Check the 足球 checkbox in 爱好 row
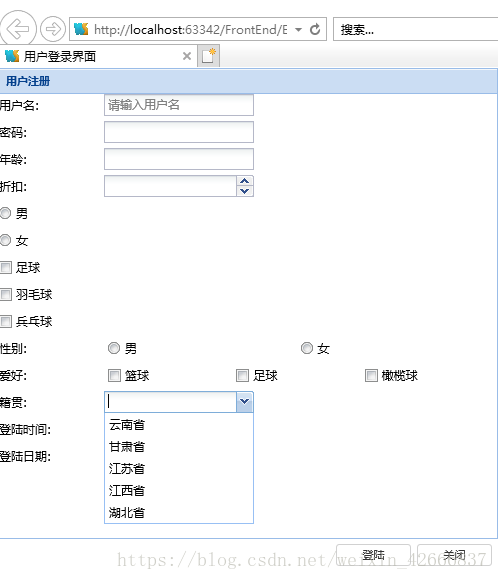The image size is (498, 580). point(242,375)
